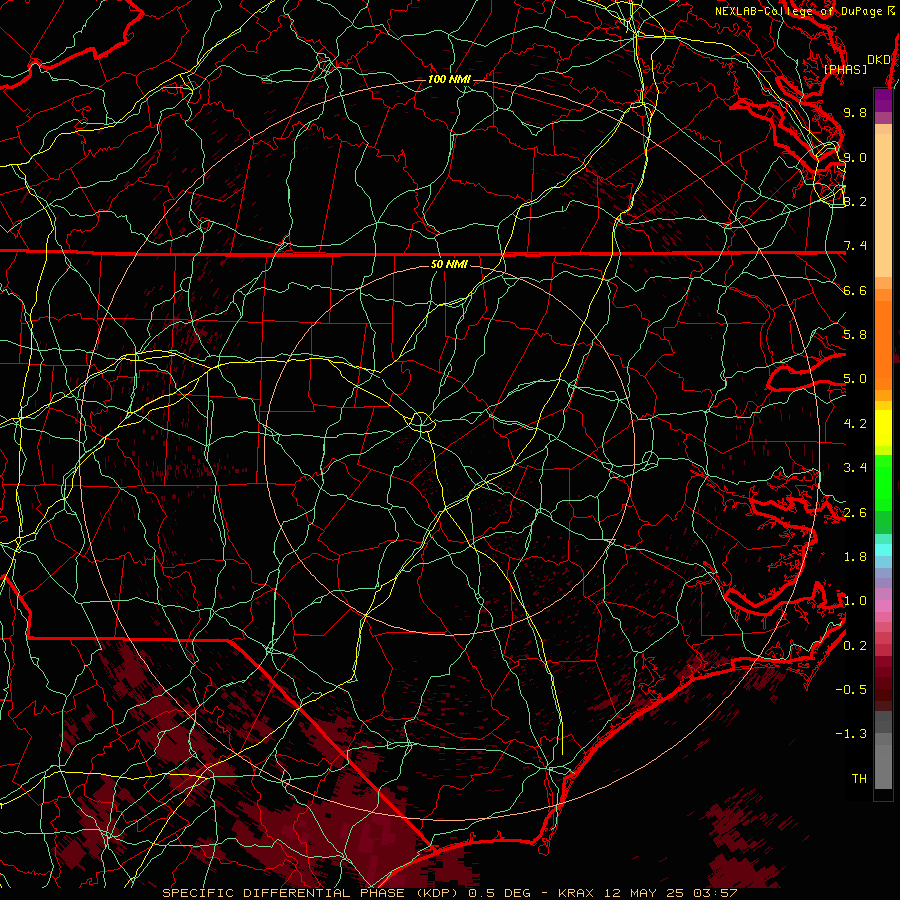Click the [PHAS] units label
Screen dimensions: 900x900
(x=845, y=69)
